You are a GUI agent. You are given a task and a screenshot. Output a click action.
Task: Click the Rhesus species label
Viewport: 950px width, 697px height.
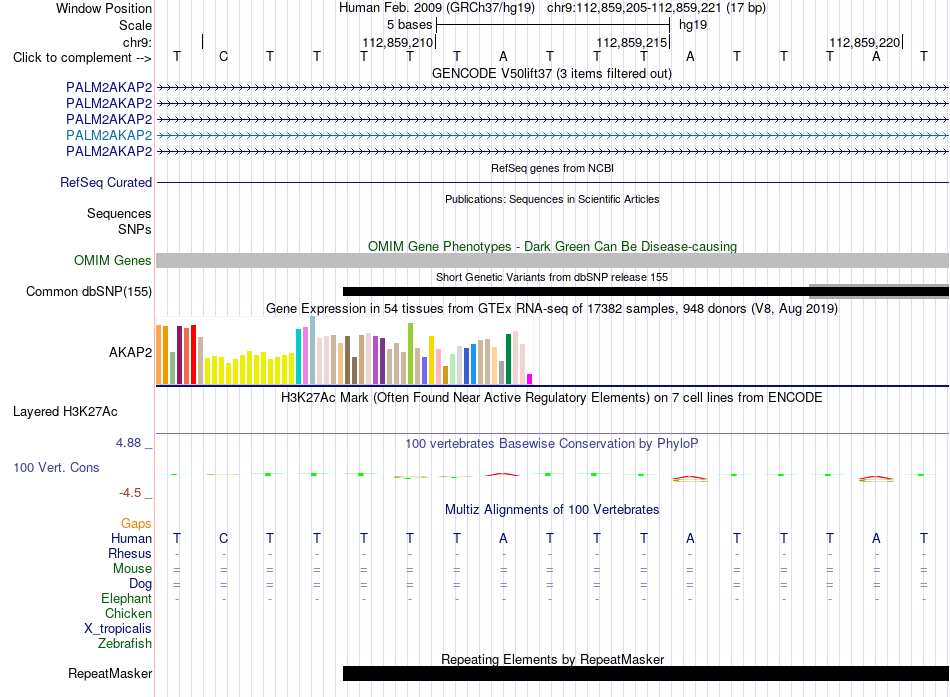[x=130, y=553]
